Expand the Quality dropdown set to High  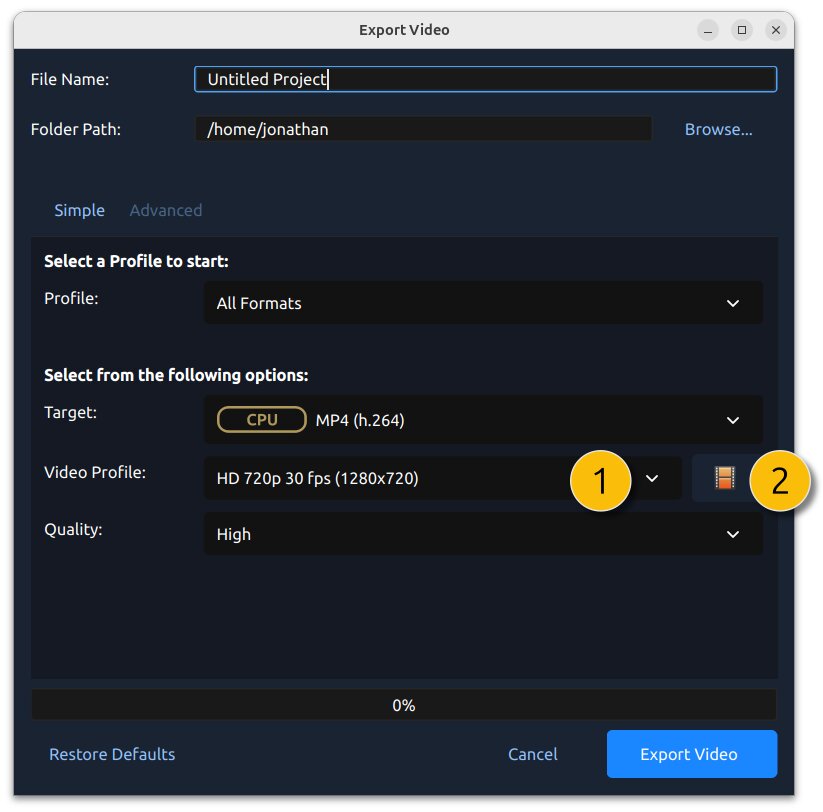(x=483, y=535)
